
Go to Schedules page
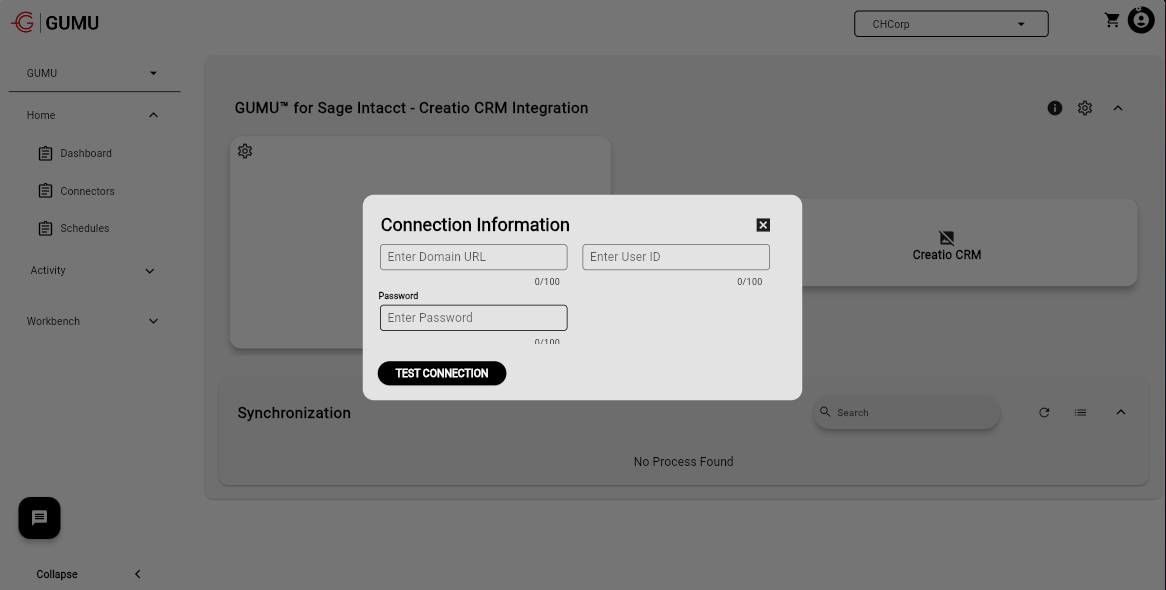[x=84, y=228]
